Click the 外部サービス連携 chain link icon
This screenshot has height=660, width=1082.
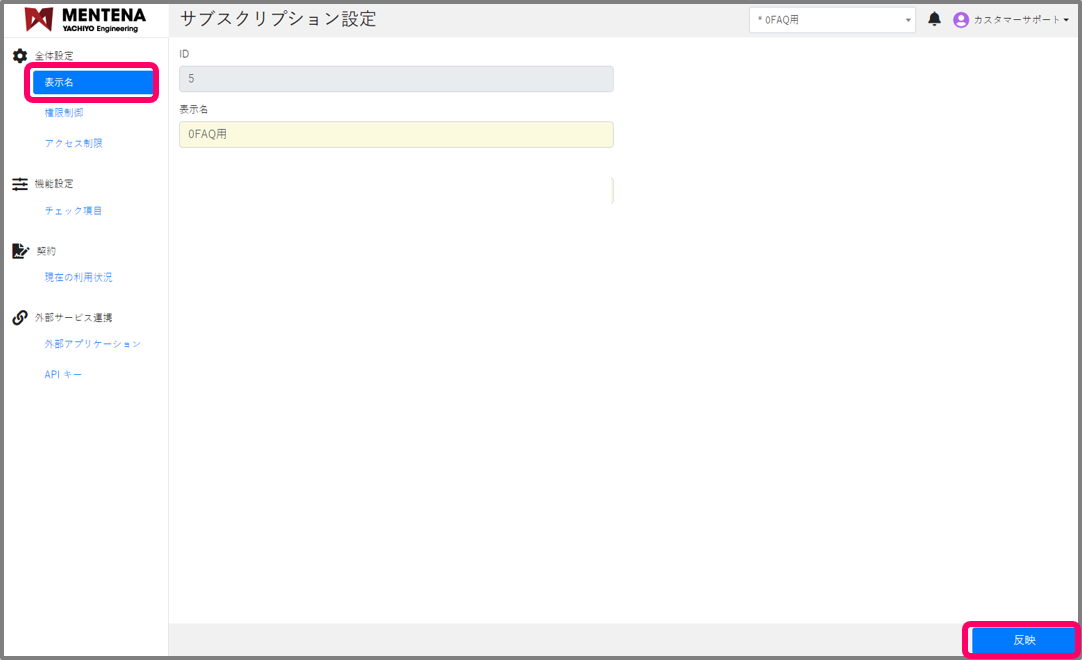18,316
